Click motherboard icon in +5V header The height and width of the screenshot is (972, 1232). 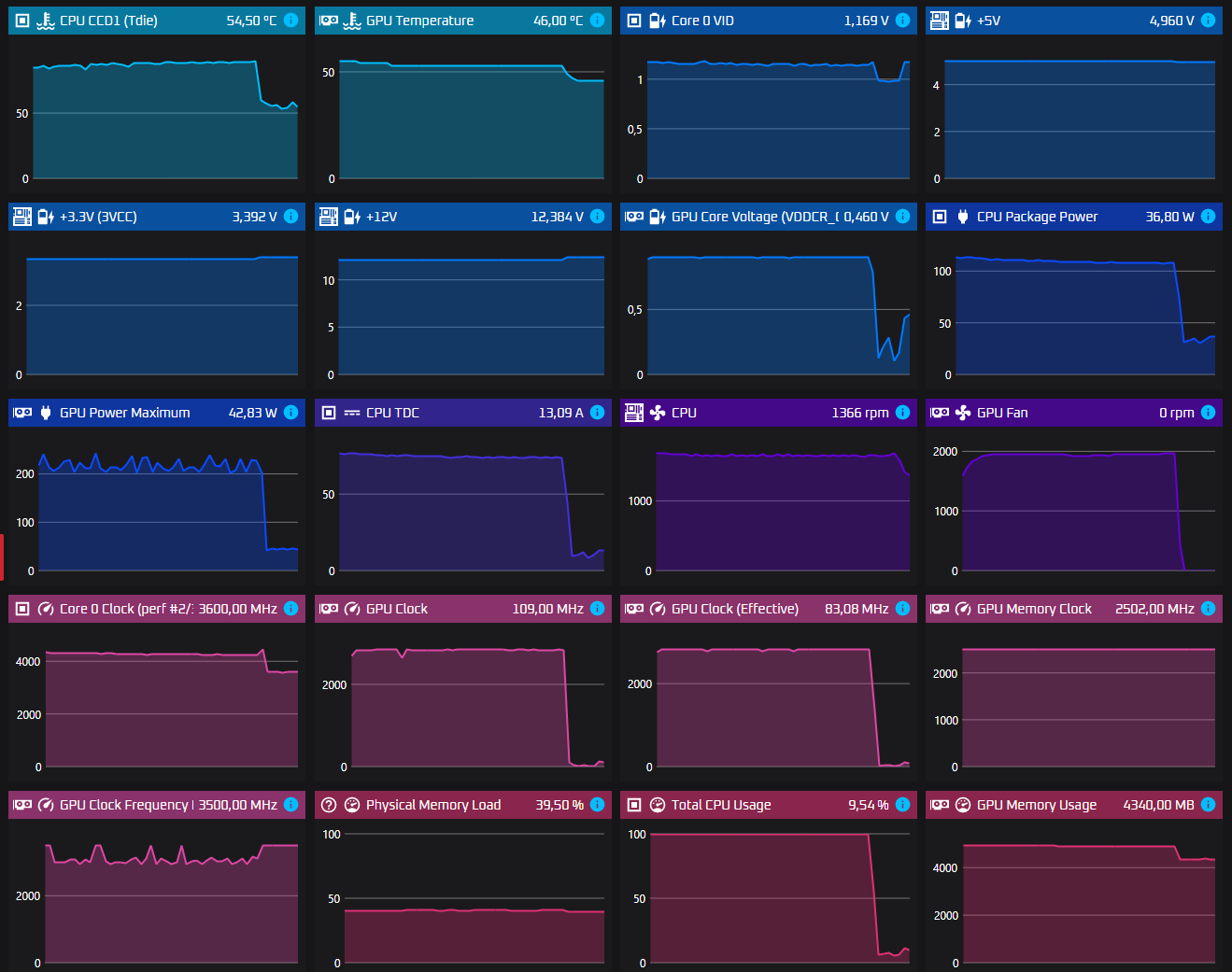(x=940, y=21)
